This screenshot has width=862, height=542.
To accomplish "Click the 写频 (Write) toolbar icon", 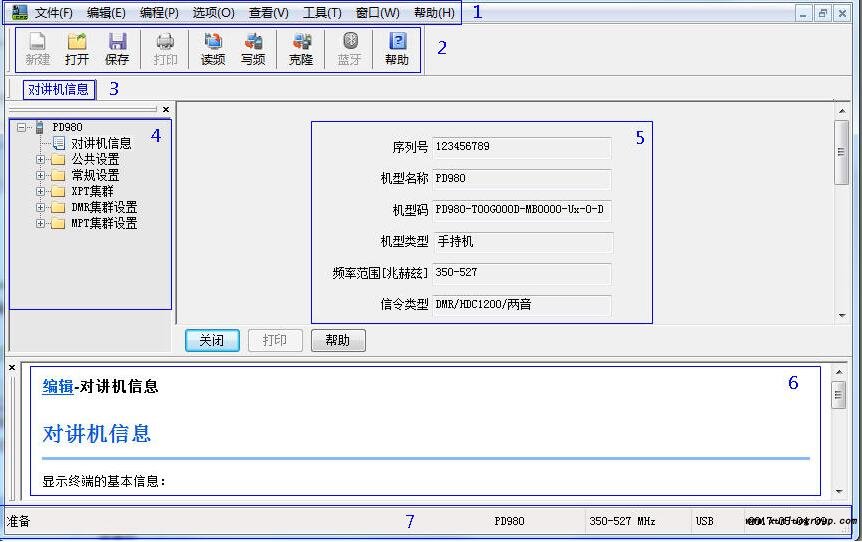I will (x=253, y=49).
